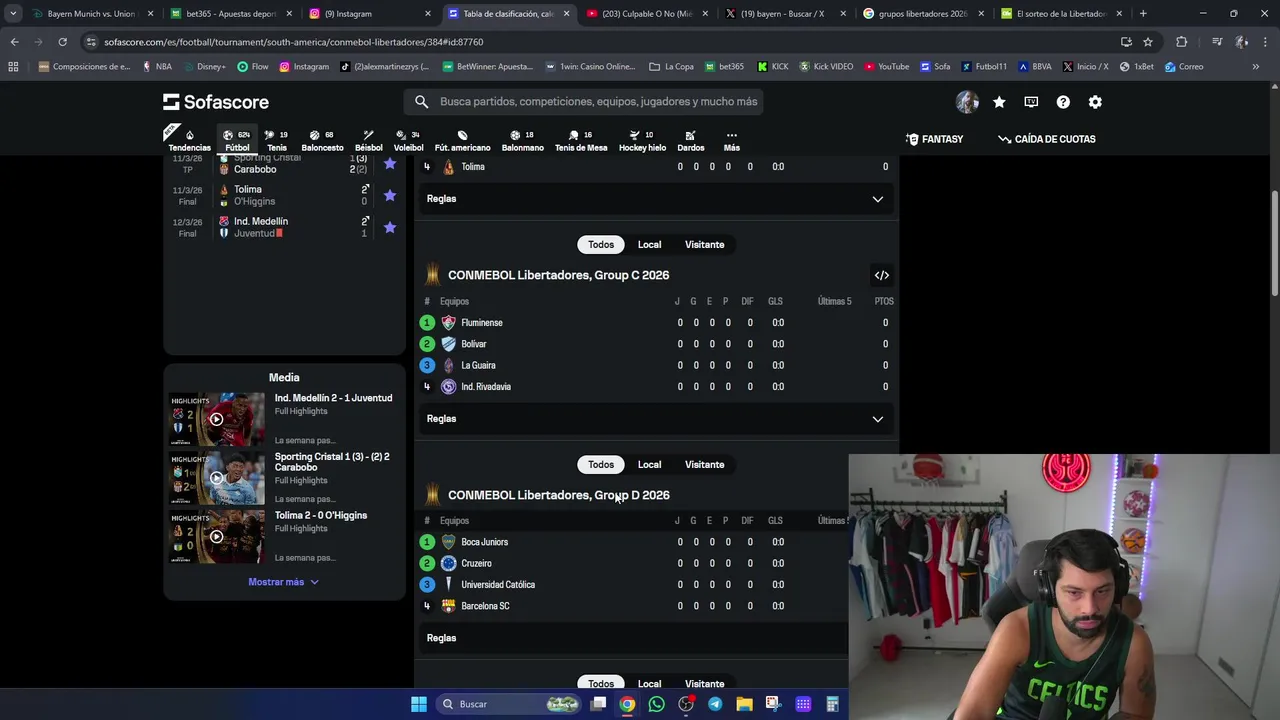
Task: Open Chrome extensions puzzle icon
Action: coord(1181,42)
